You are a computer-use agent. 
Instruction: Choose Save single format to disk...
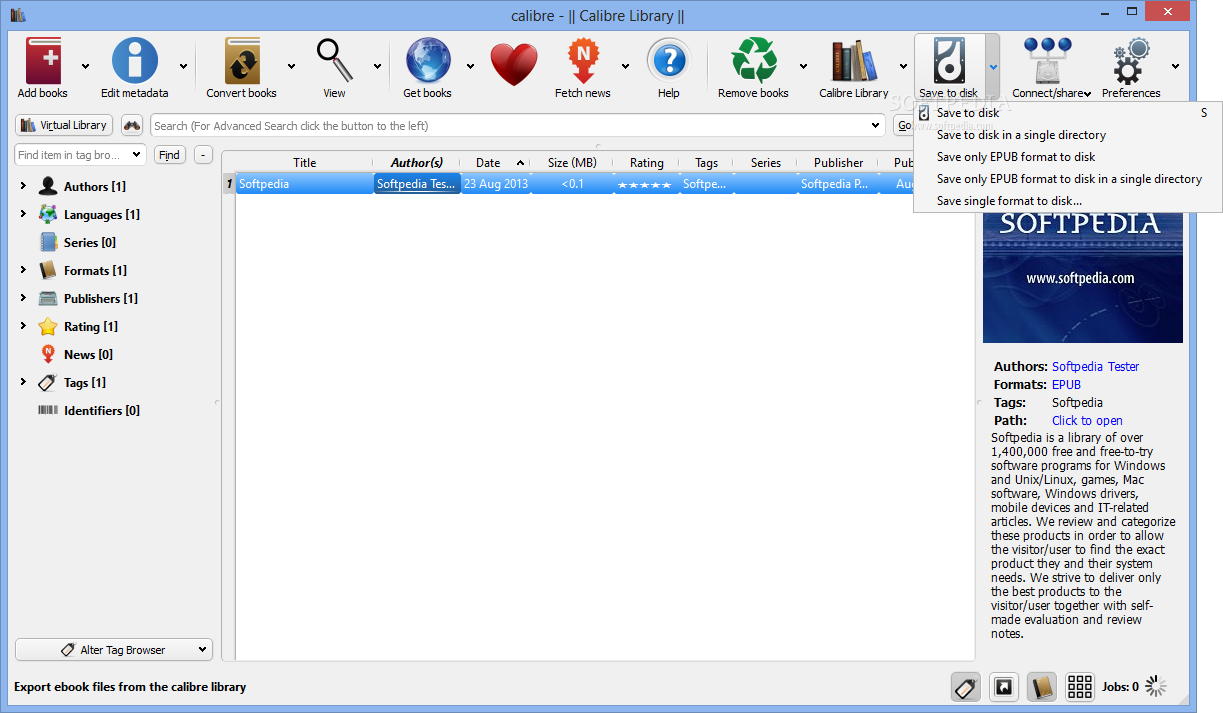pyautogui.click(x=1067, y=201)
